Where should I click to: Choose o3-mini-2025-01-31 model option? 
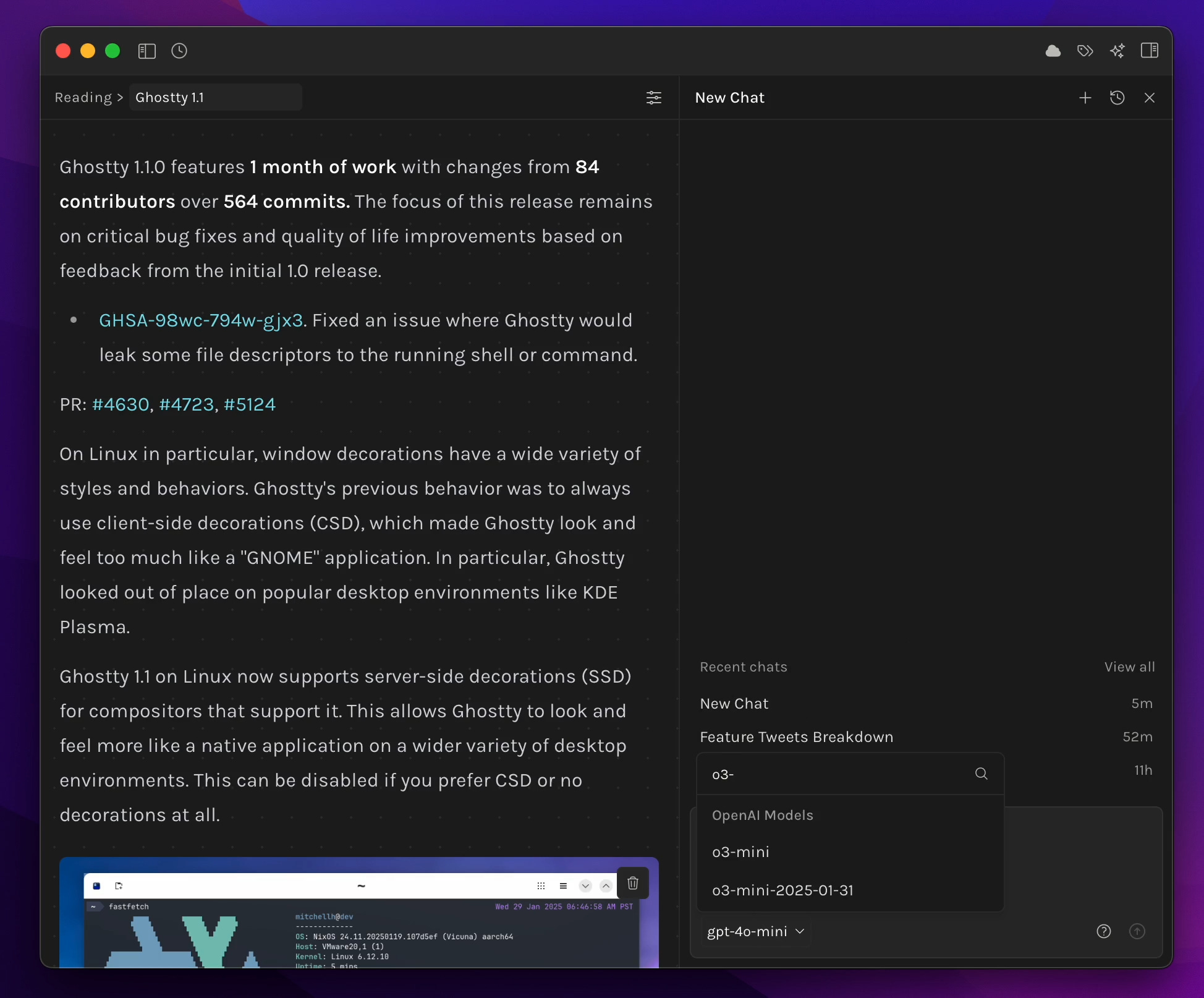782,890
